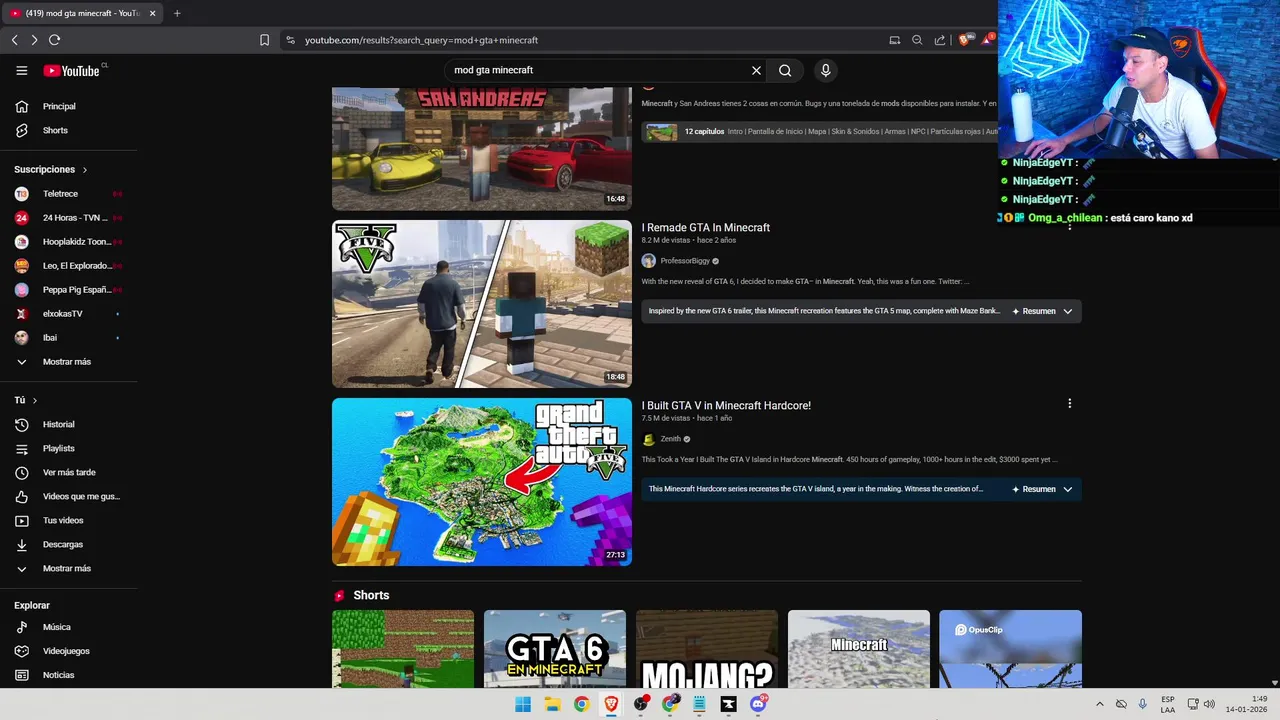Expand Tú section with Mostrar más below Descargas

point(68,568)
